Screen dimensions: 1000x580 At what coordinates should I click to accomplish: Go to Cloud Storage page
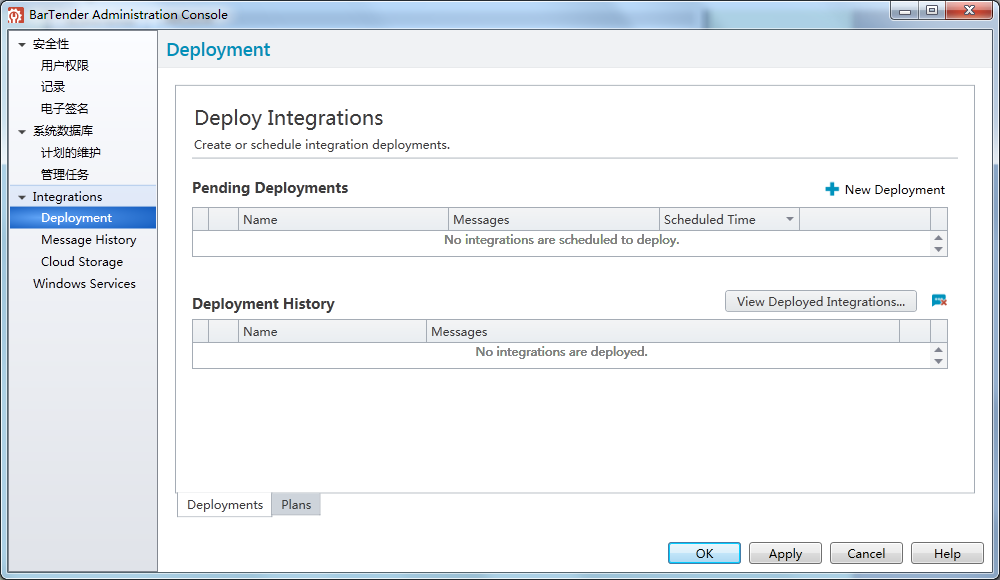82,262
